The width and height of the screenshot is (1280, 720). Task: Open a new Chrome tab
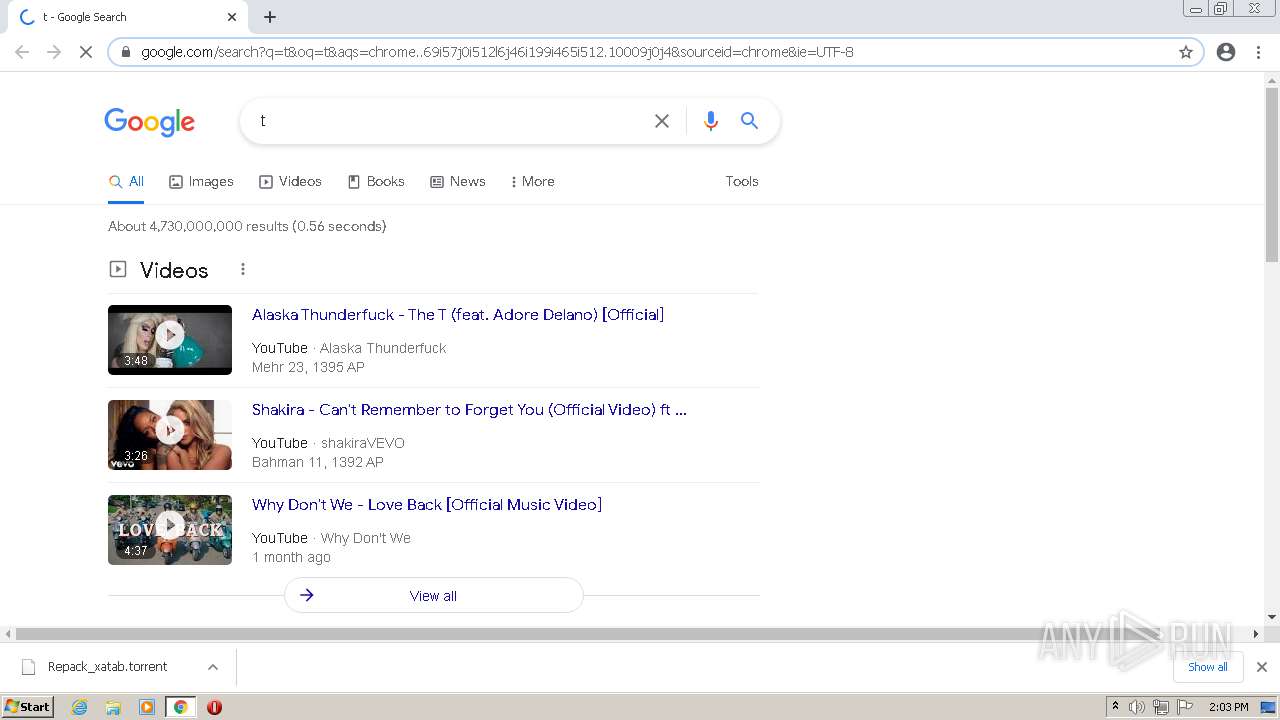(x=270, y=17)
